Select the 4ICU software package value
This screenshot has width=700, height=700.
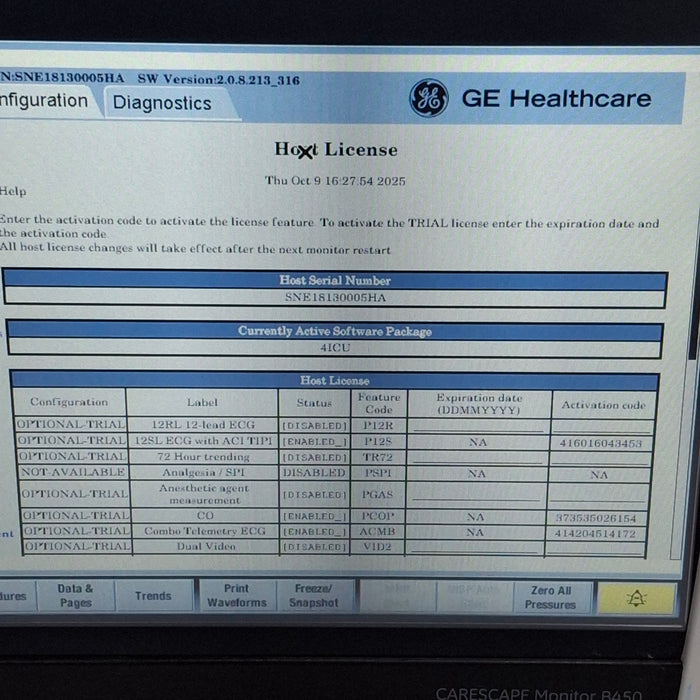(x=335, y=347)
